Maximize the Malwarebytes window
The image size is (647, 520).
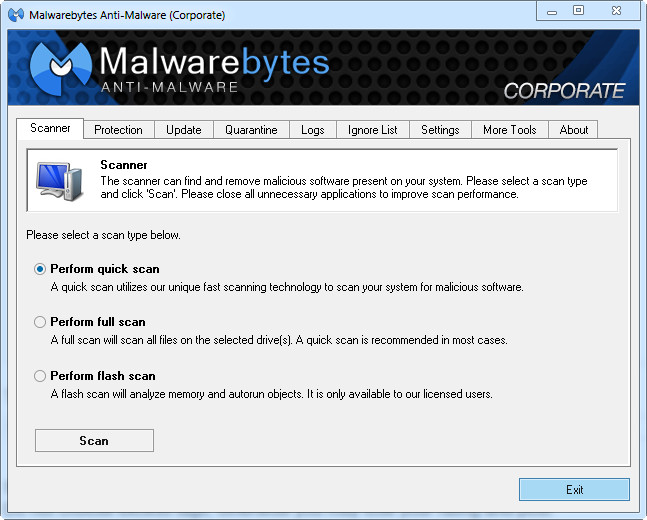tap(579, 11)
